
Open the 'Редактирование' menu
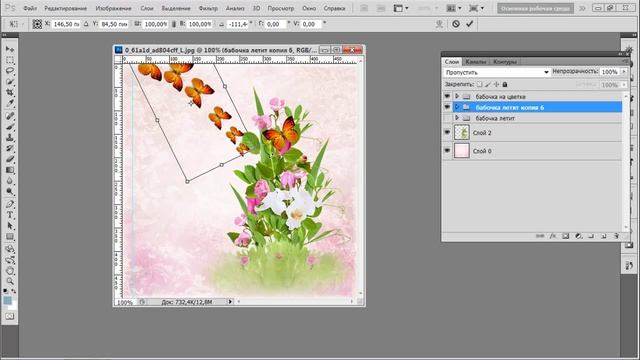[x=65, y=8]
